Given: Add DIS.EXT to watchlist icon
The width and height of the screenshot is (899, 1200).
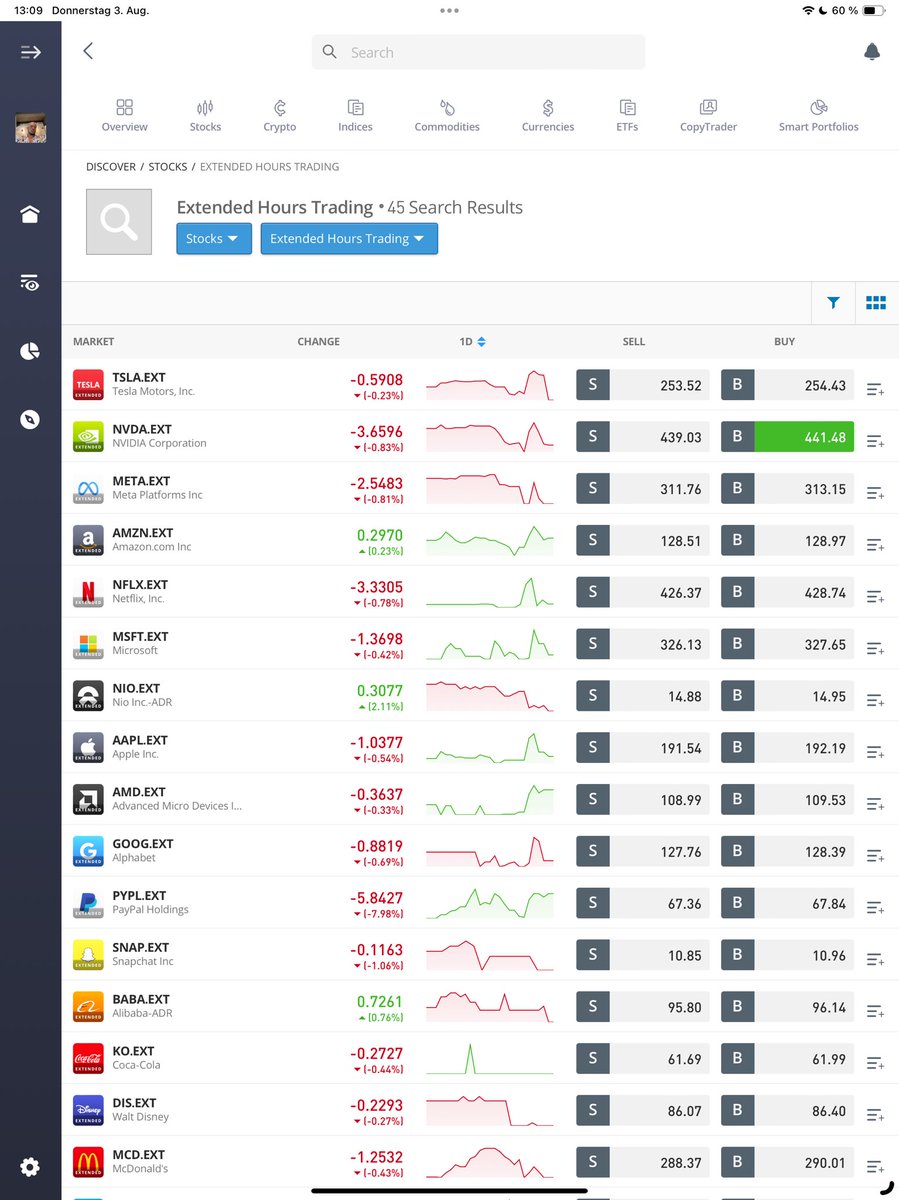Looking at the screenshot, I should (875, 1115).
